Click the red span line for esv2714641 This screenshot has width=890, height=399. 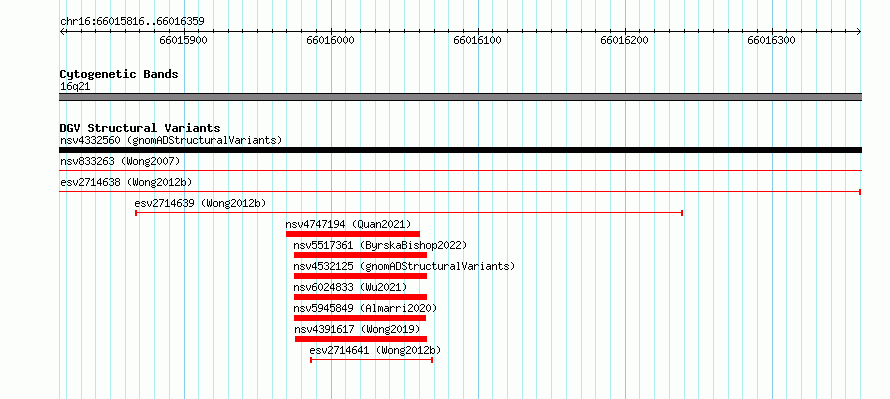[372, 360]
